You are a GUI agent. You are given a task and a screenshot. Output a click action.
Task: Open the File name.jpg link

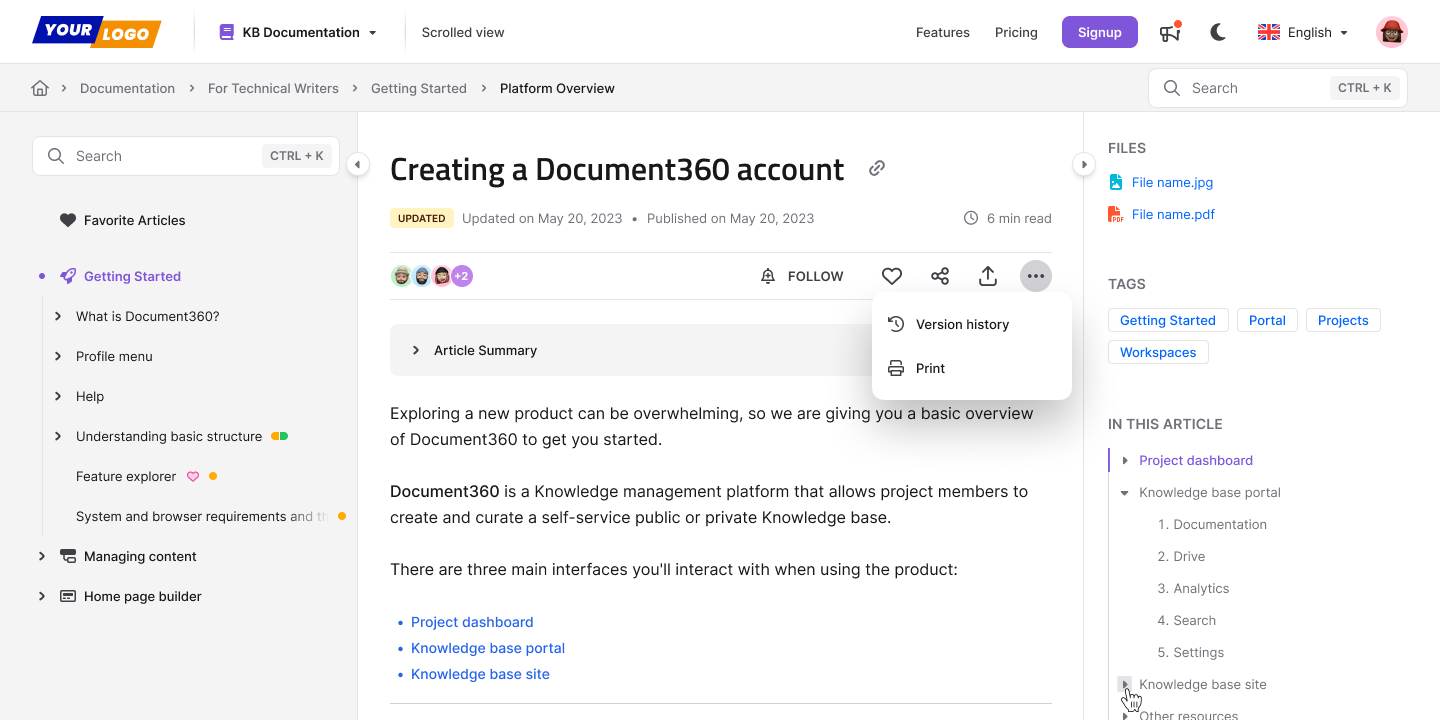click(x=1172, y=182)
